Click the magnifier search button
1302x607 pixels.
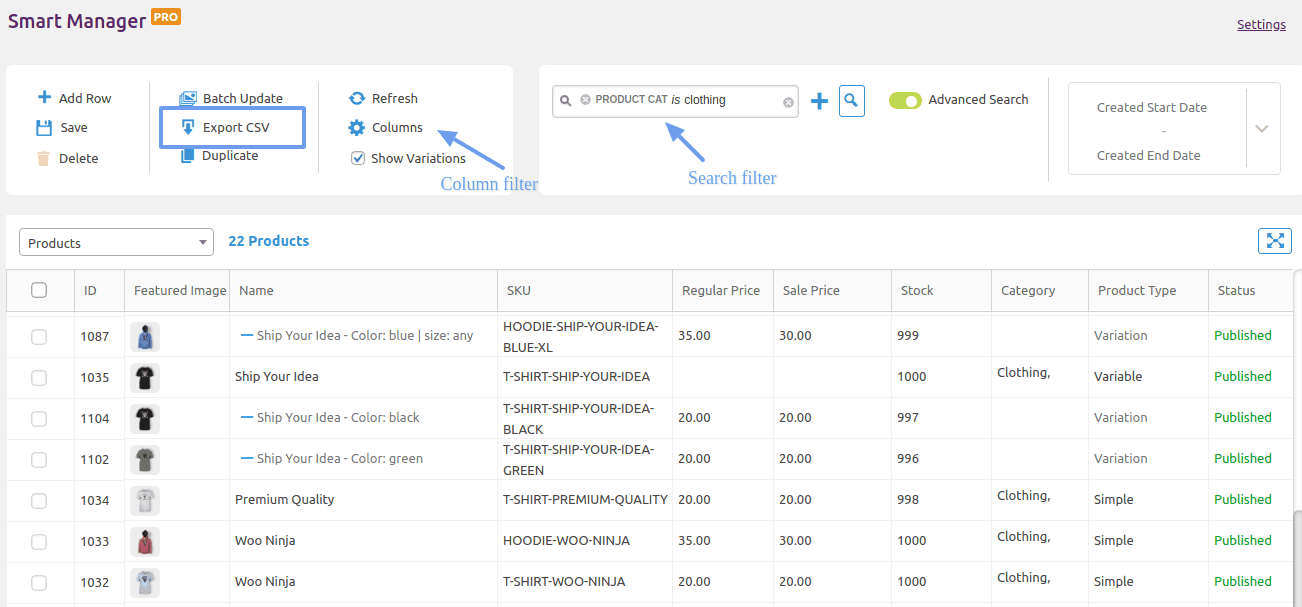851,100
